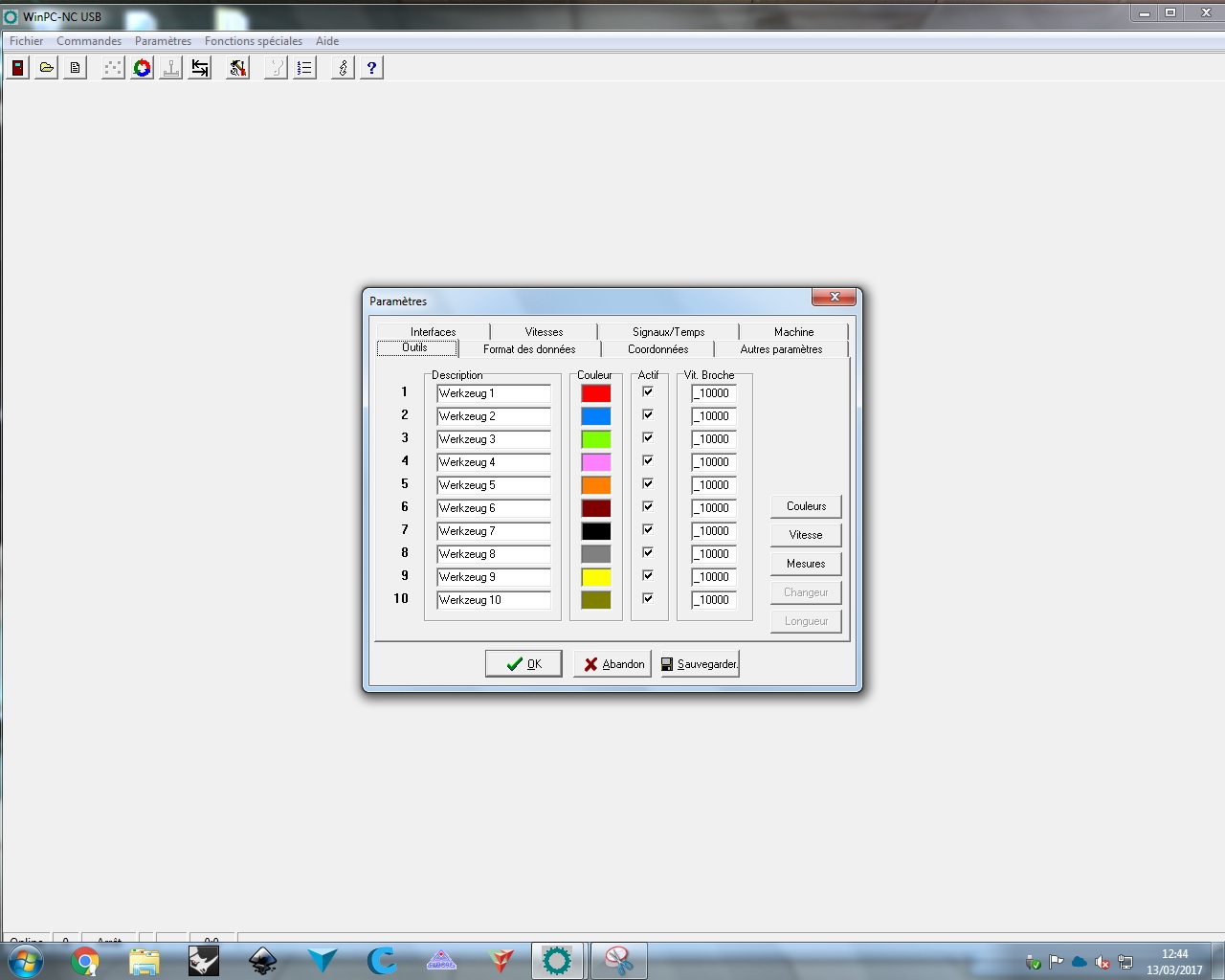Open the Fonctions spéciales menu

[254, 41]
